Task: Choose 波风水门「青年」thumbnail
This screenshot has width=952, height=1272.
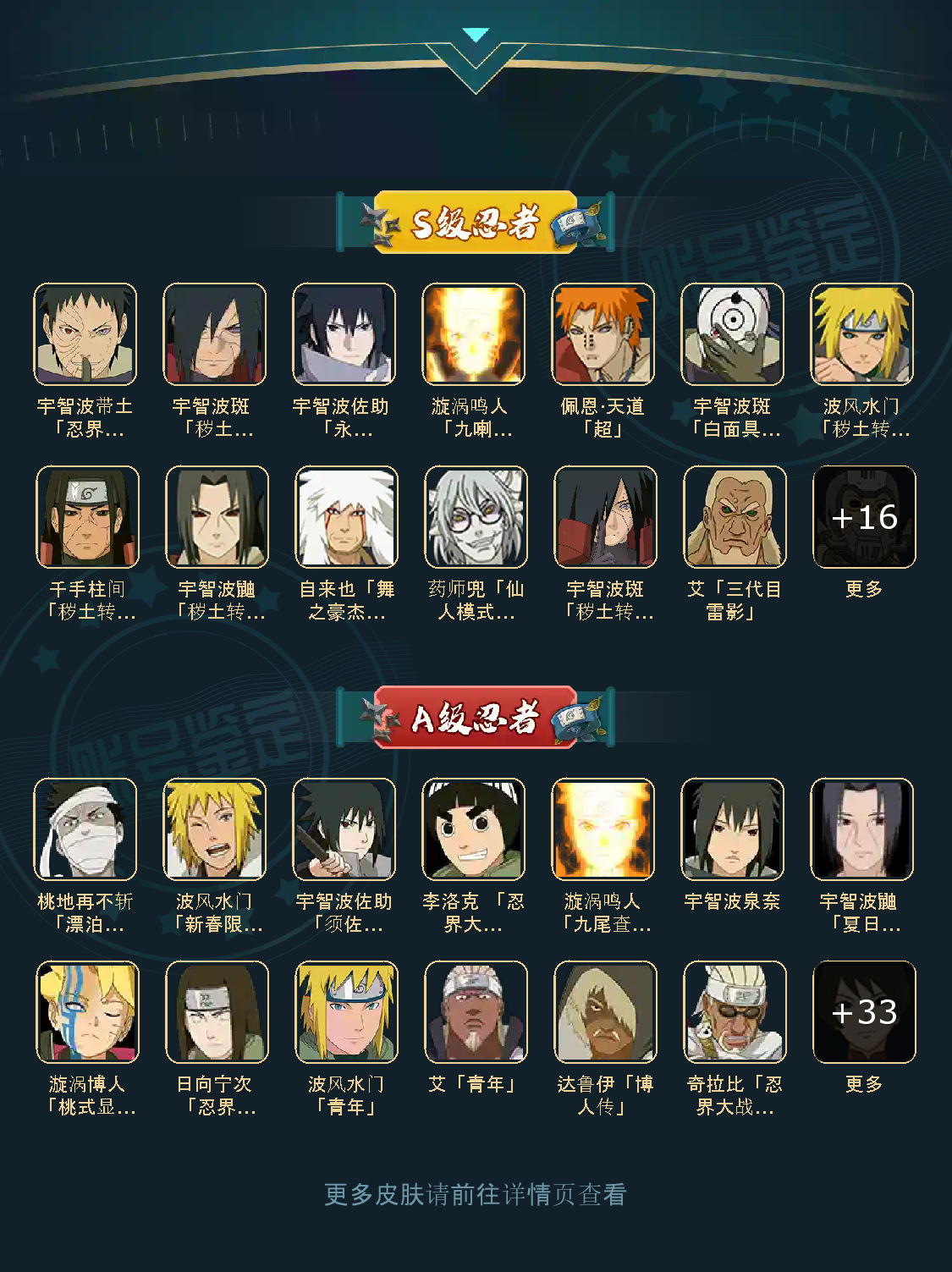Action: point(346,1011)
